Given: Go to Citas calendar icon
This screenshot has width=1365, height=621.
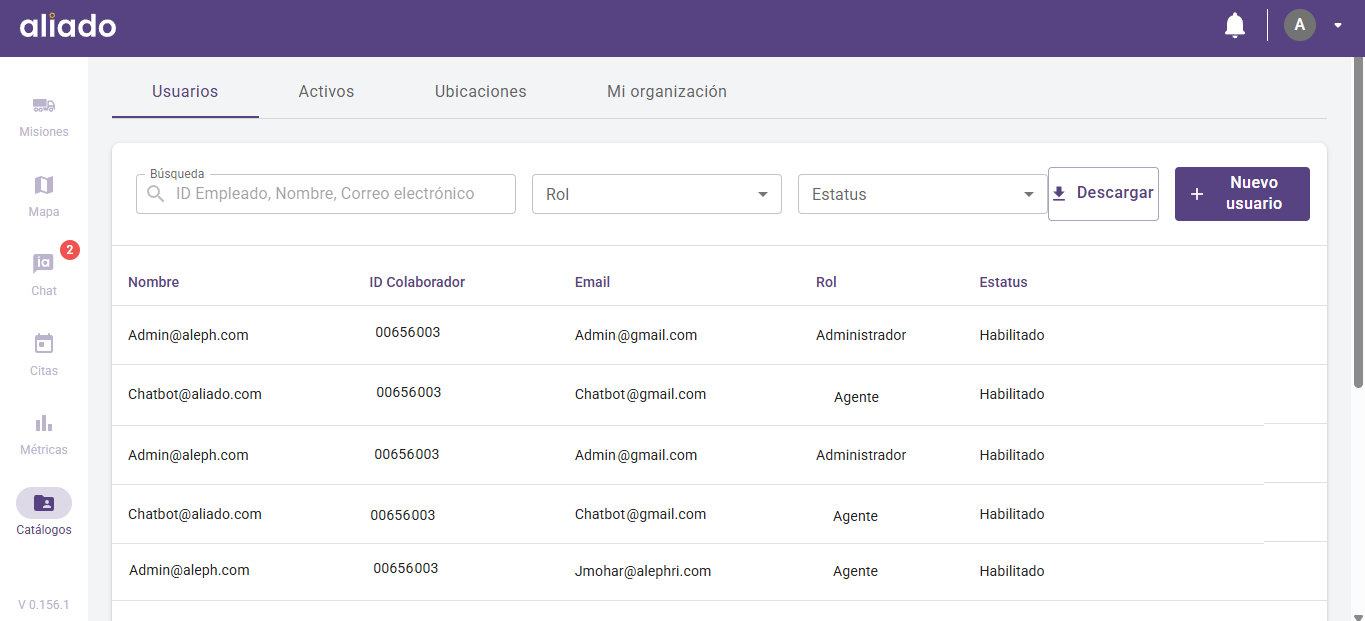Looking at the screenshot, I should [x=44, y=344].
